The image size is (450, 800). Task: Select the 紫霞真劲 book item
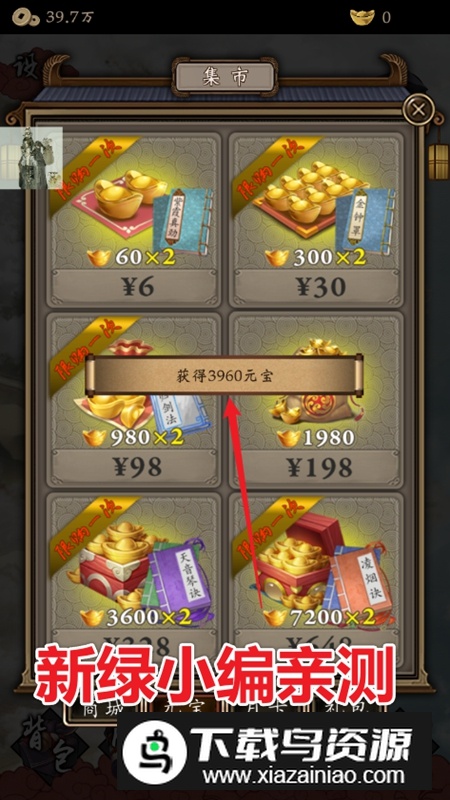pyautogui.click(x=183, y=221)
